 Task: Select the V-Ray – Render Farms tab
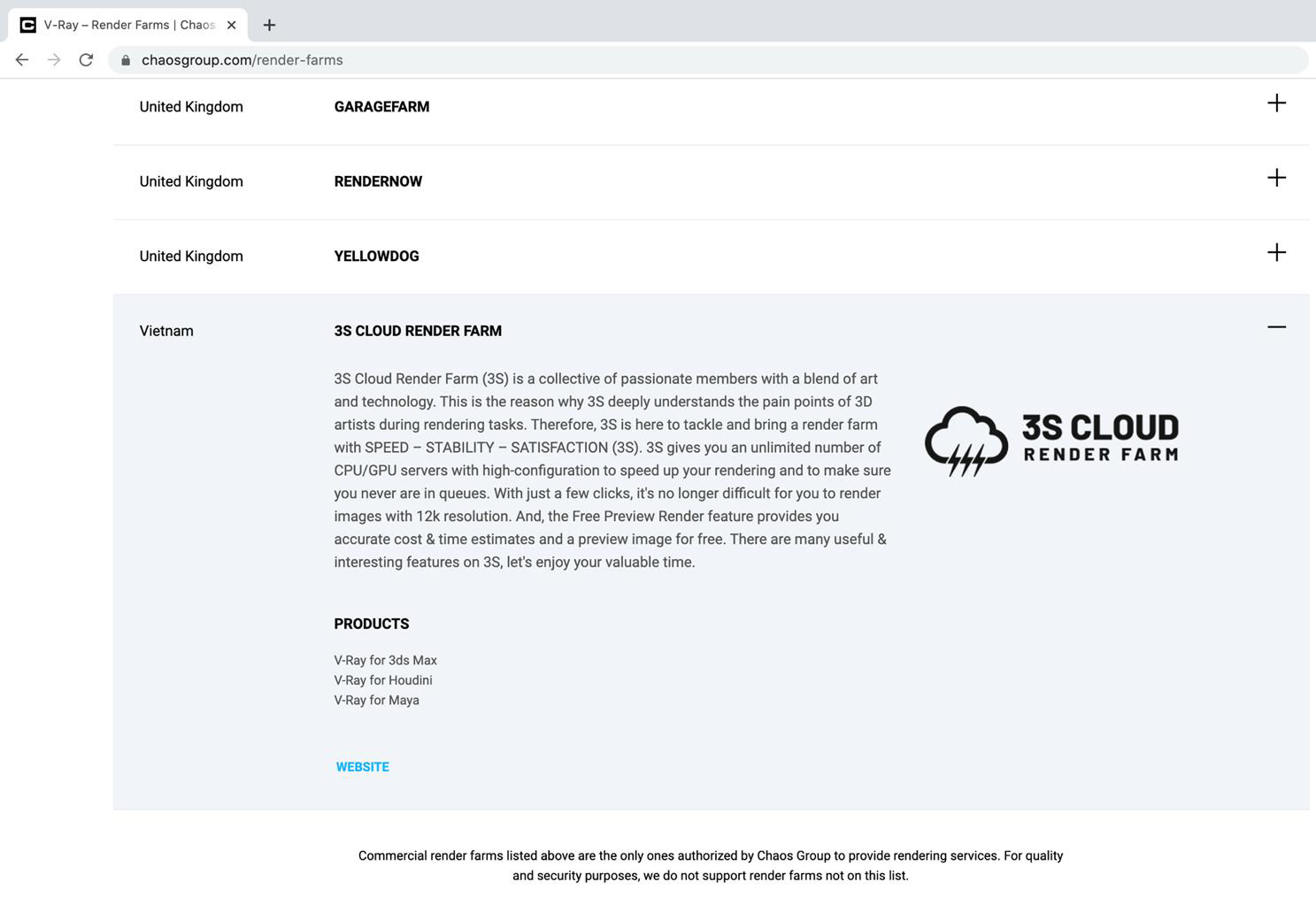pos(128,25)
